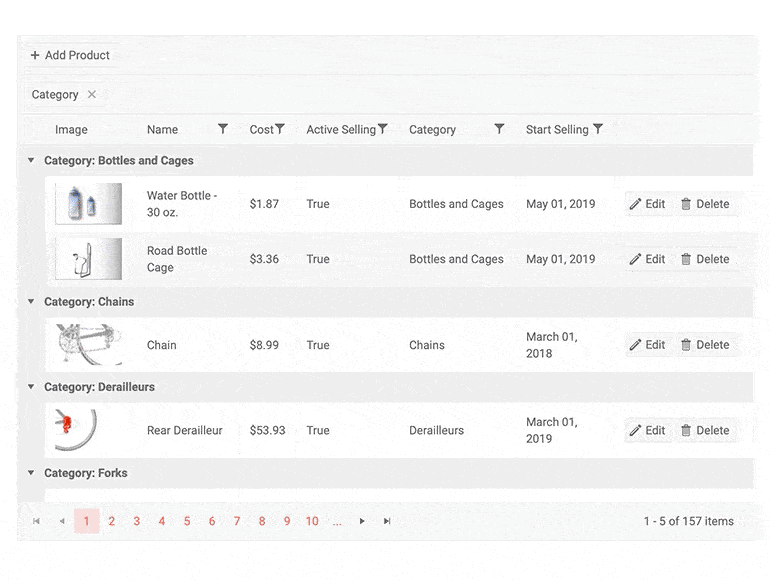Open the Cost column filter
Image resolution: width=770 pixels, height=580 pixels.
point(279,129)
